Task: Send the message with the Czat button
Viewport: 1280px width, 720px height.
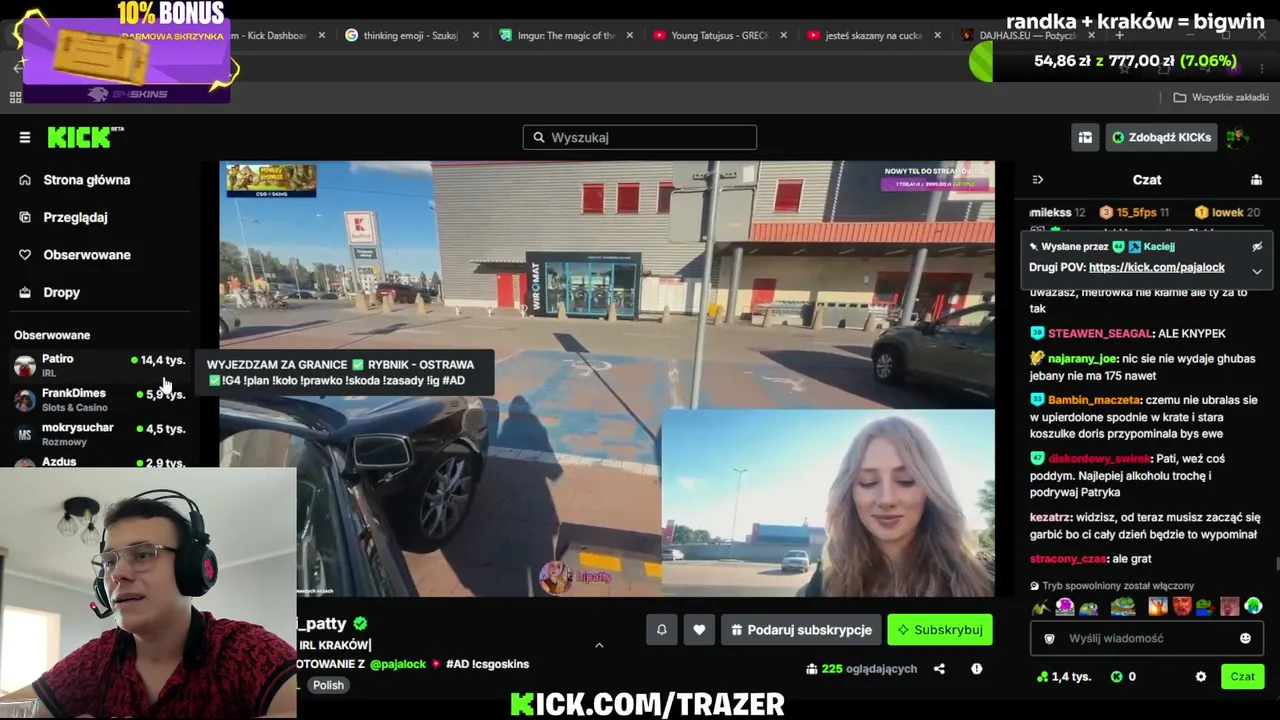Action: (x=1243, y=677)
